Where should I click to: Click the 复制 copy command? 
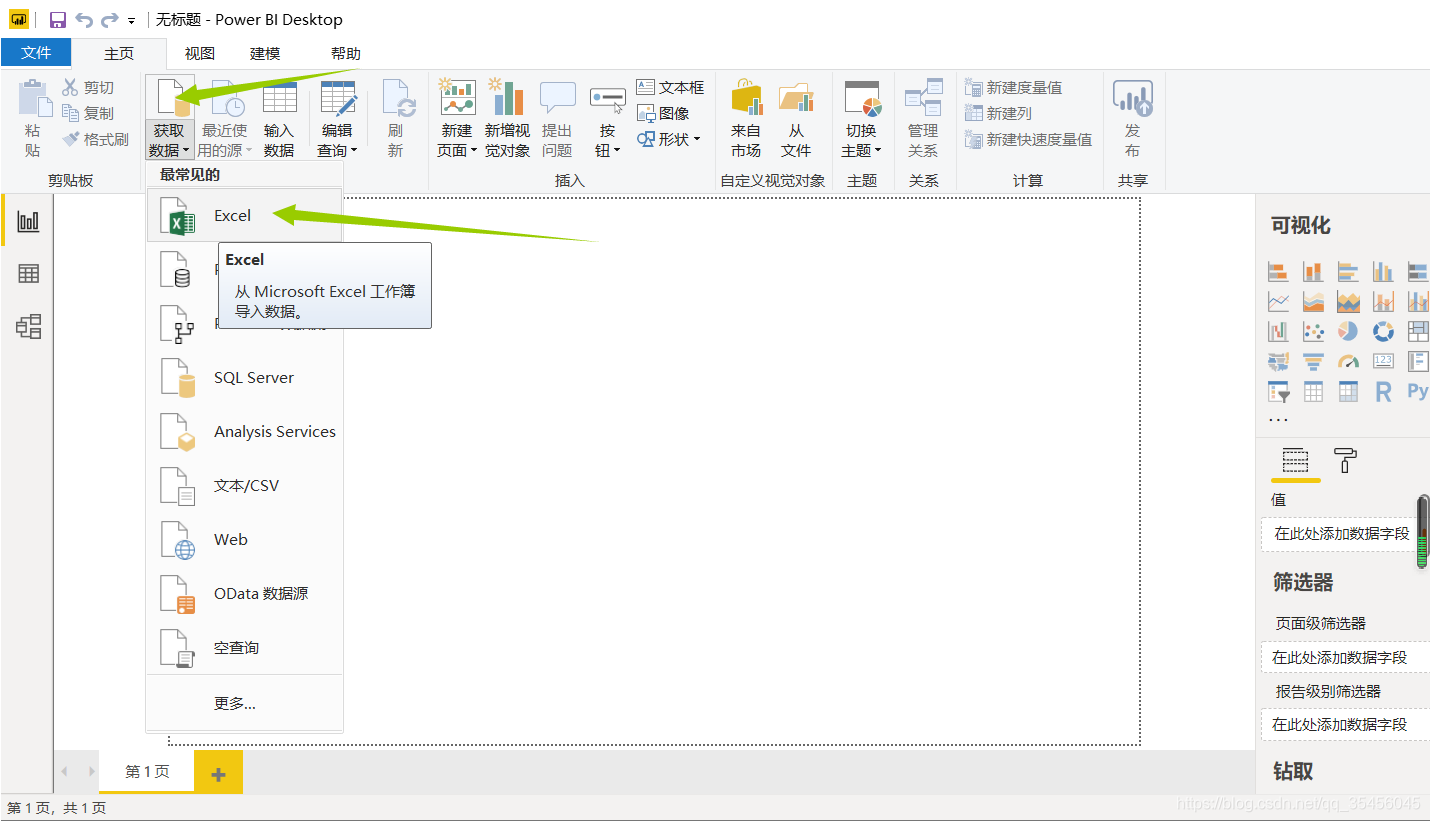click(88, 114)
